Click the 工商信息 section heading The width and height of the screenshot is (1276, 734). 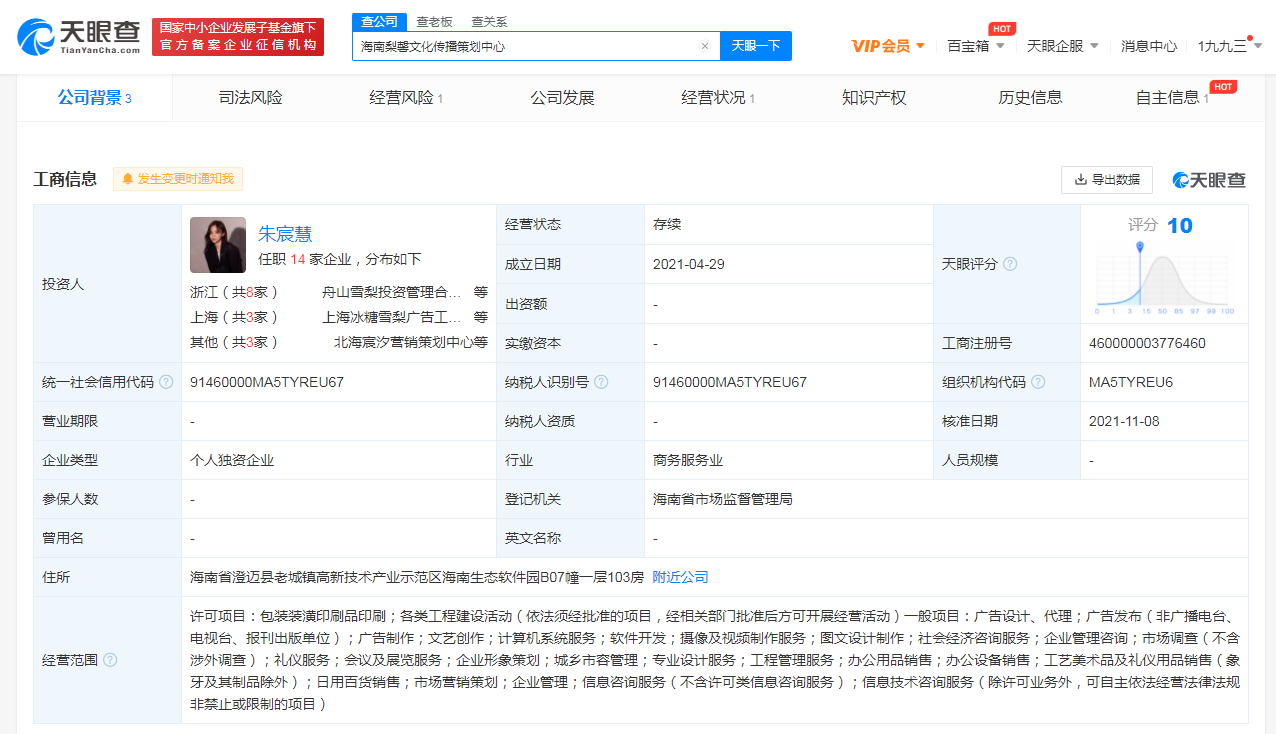coord(65,179)
